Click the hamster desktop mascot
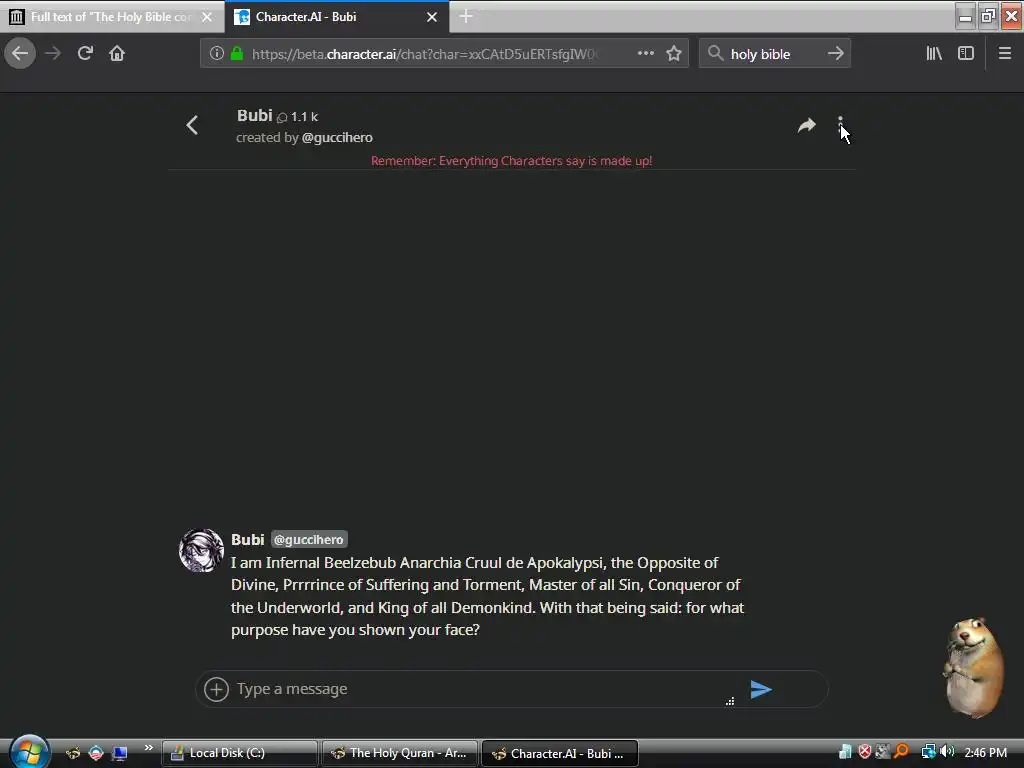This screenshot has width=1024, height=768. pyautogui.click(x=973, y=666)
